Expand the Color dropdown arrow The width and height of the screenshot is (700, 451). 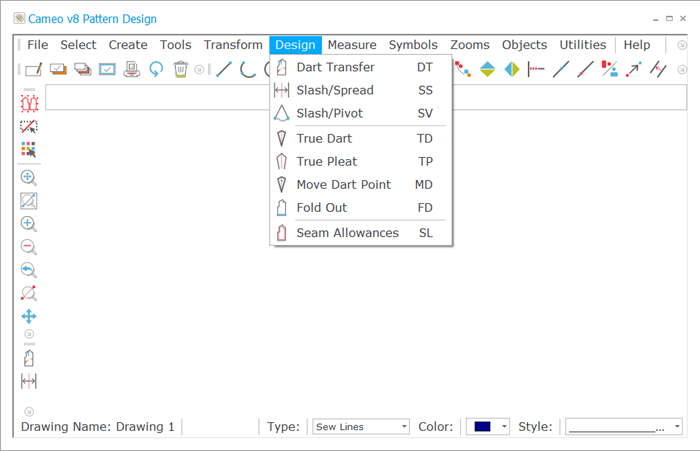(504, 426)
